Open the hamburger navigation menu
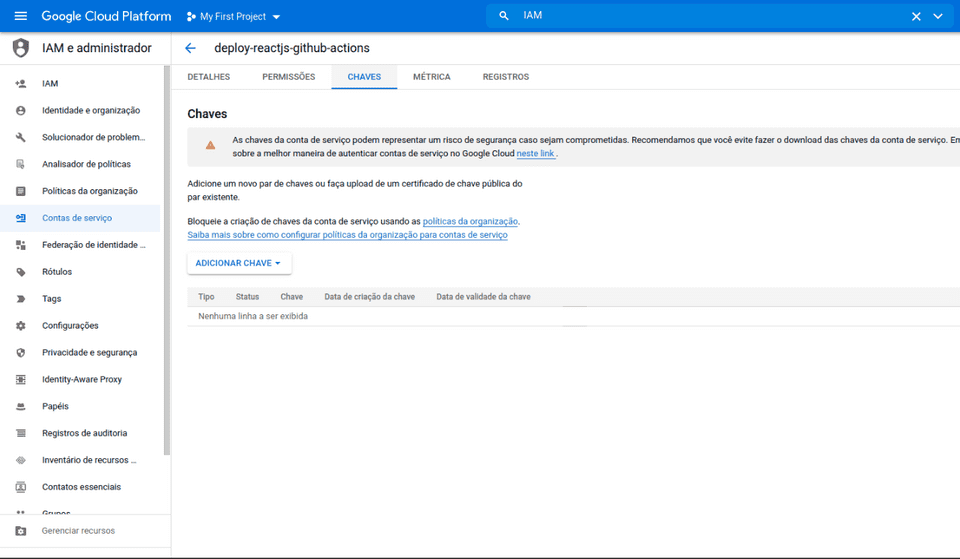Image resolution: width=960 pixels, height=559 pixels. click(20, 16)
